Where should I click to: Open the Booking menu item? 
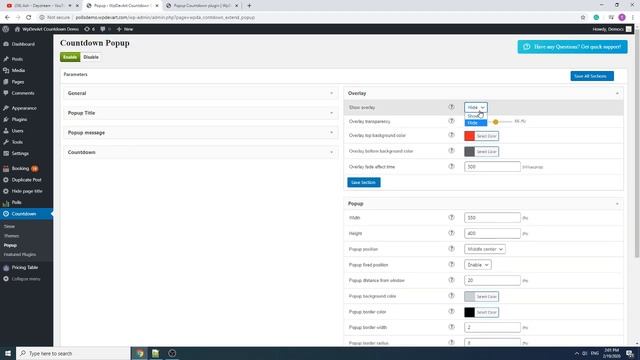click(20, 169)
